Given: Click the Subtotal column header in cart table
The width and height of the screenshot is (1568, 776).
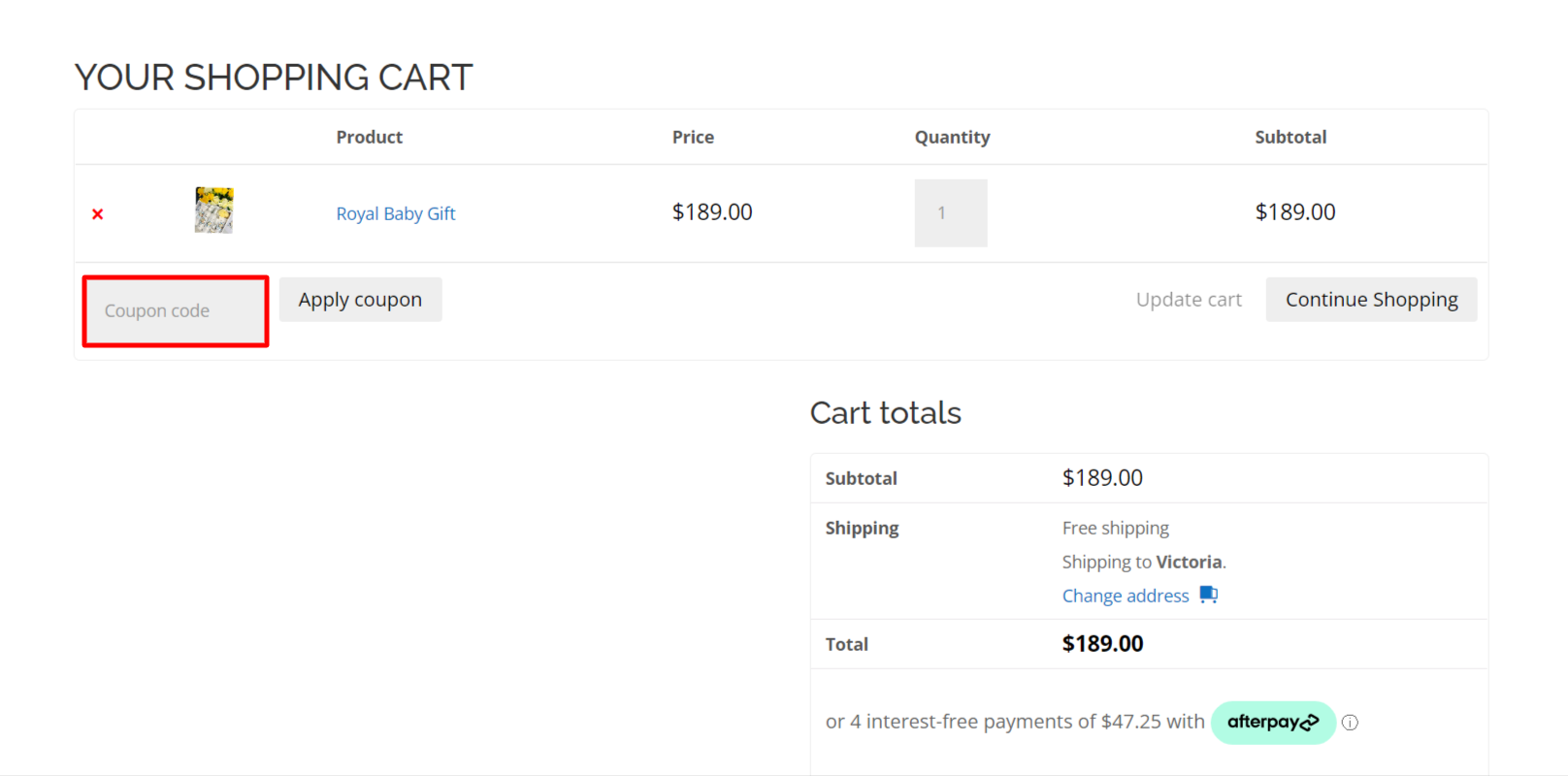Looking at the screenshot, I should [x=1290, y=138].
